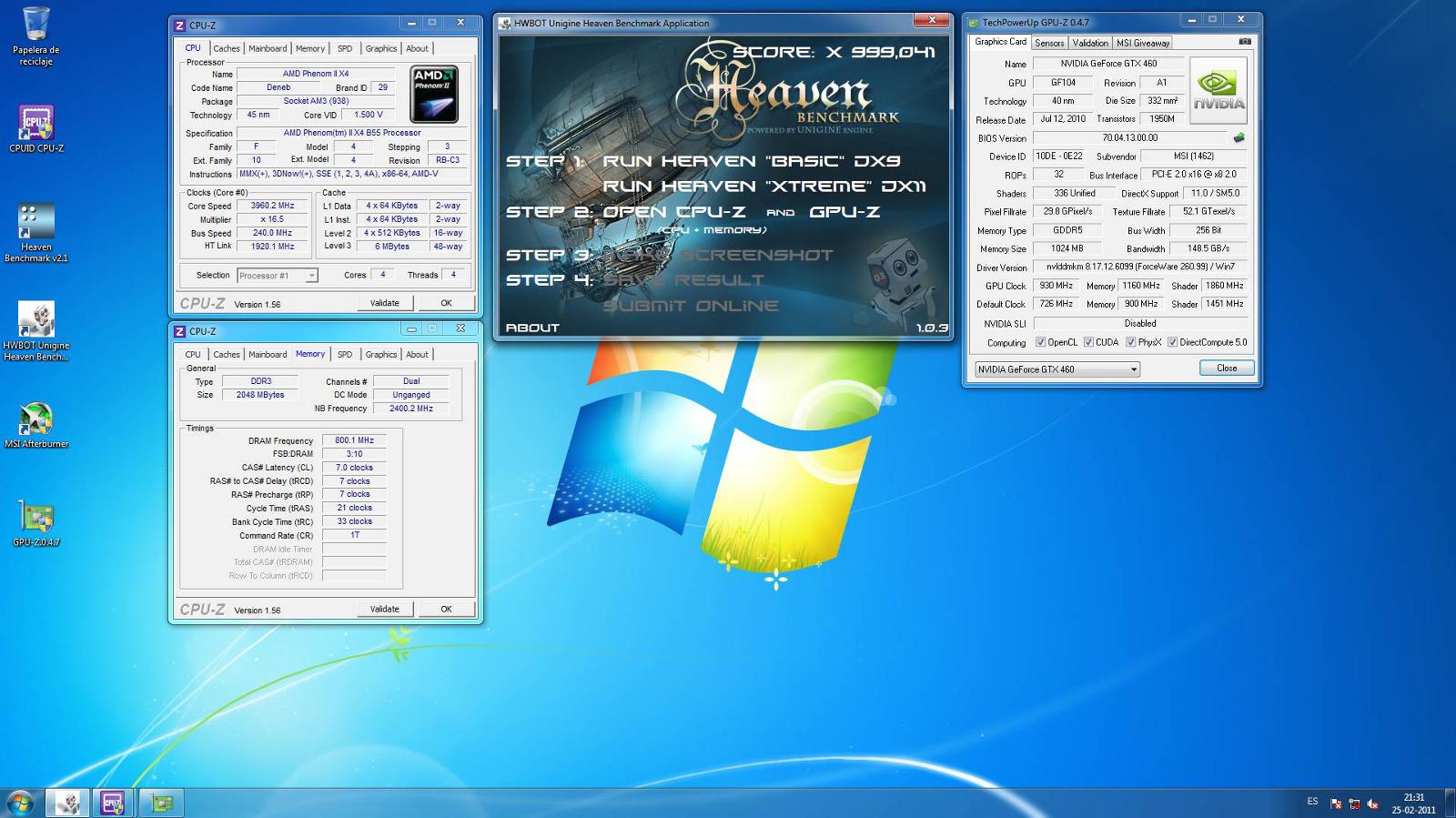The height and width of the screenshot is (818, 1456).
Task: Click the Driver Version field in GPU-Z
Action: (x=1142, y=268)
